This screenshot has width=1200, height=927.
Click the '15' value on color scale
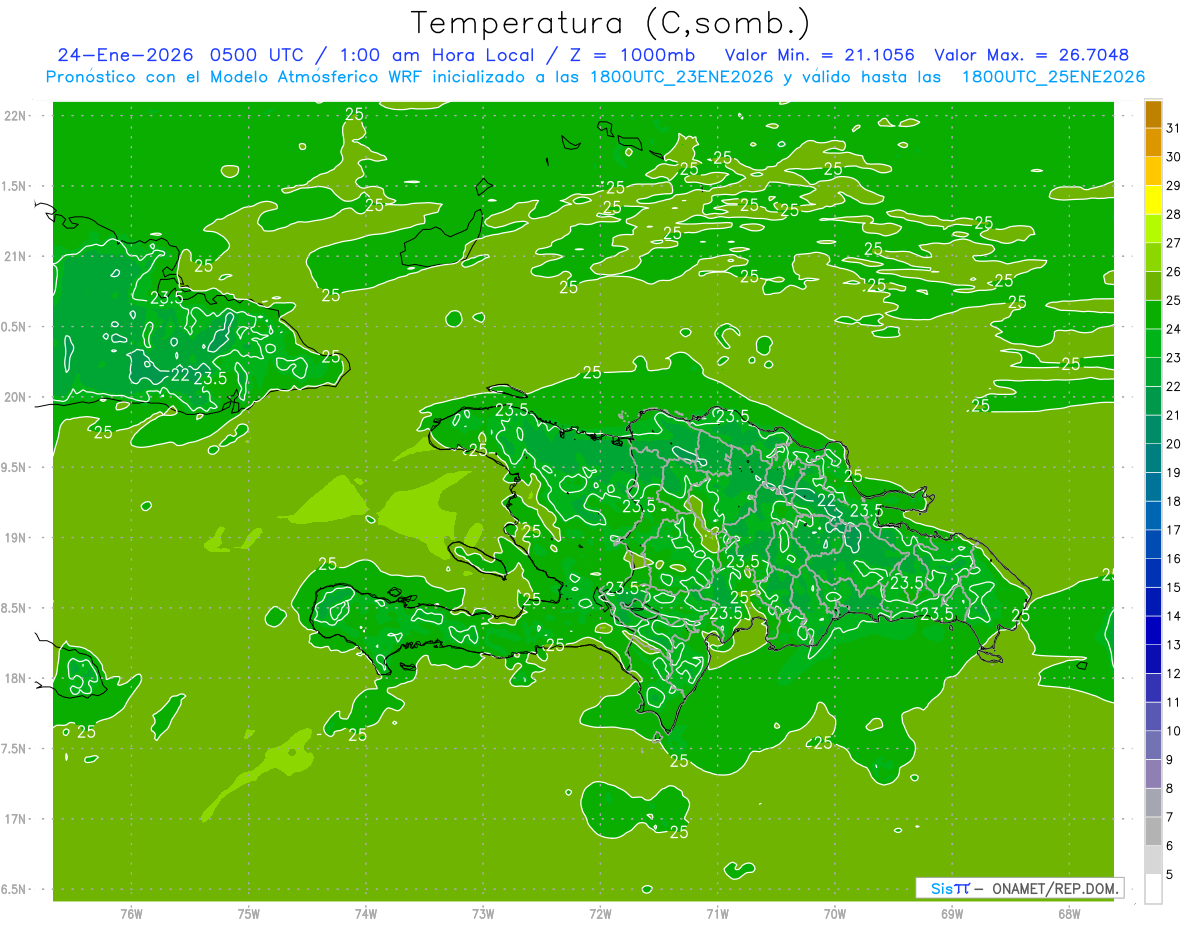tap(1174, 587)
